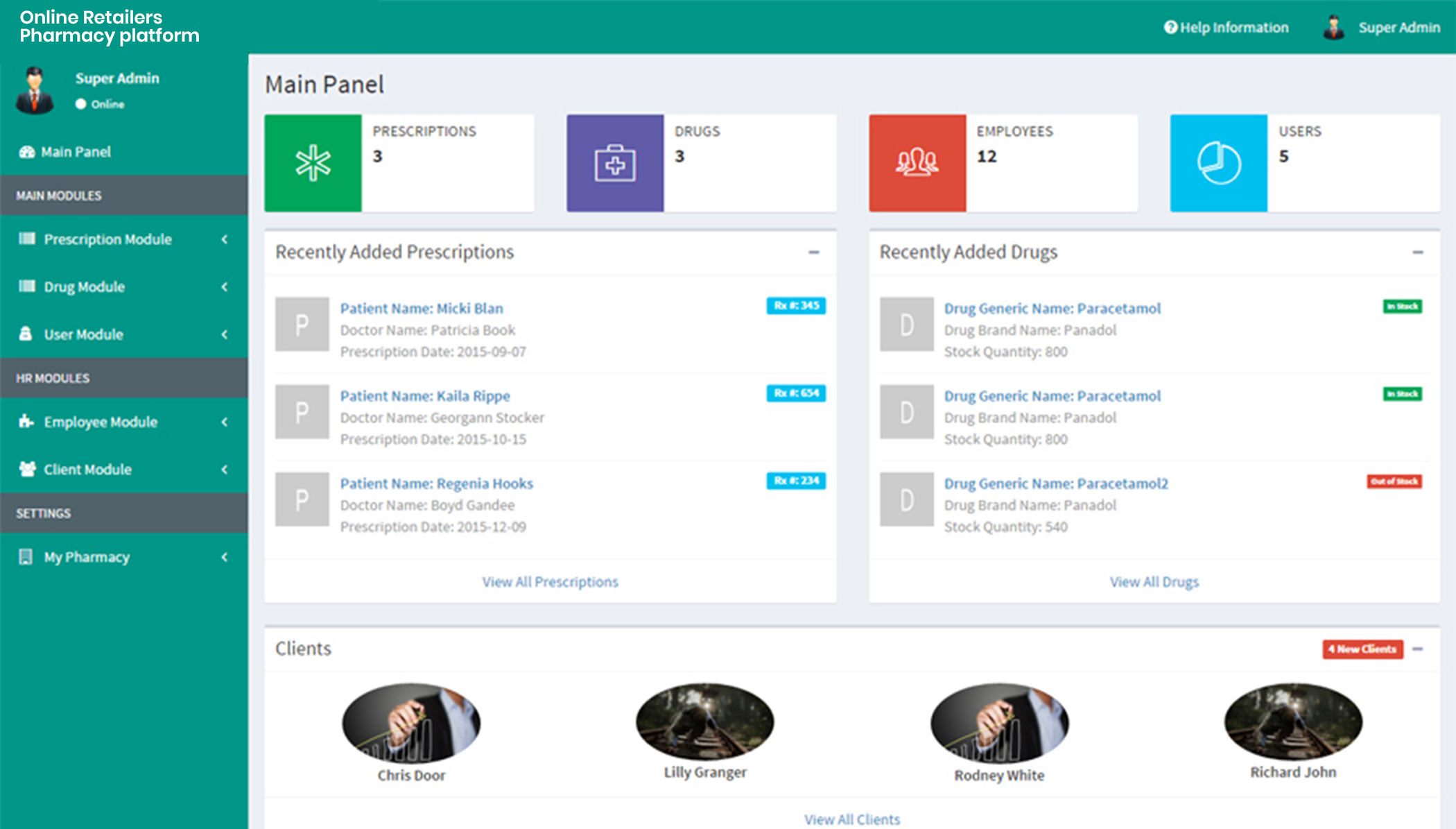1456x829 pixels.
Task: Click the Main Panel dashboard icon in sidebar
Action: [27, 152]
